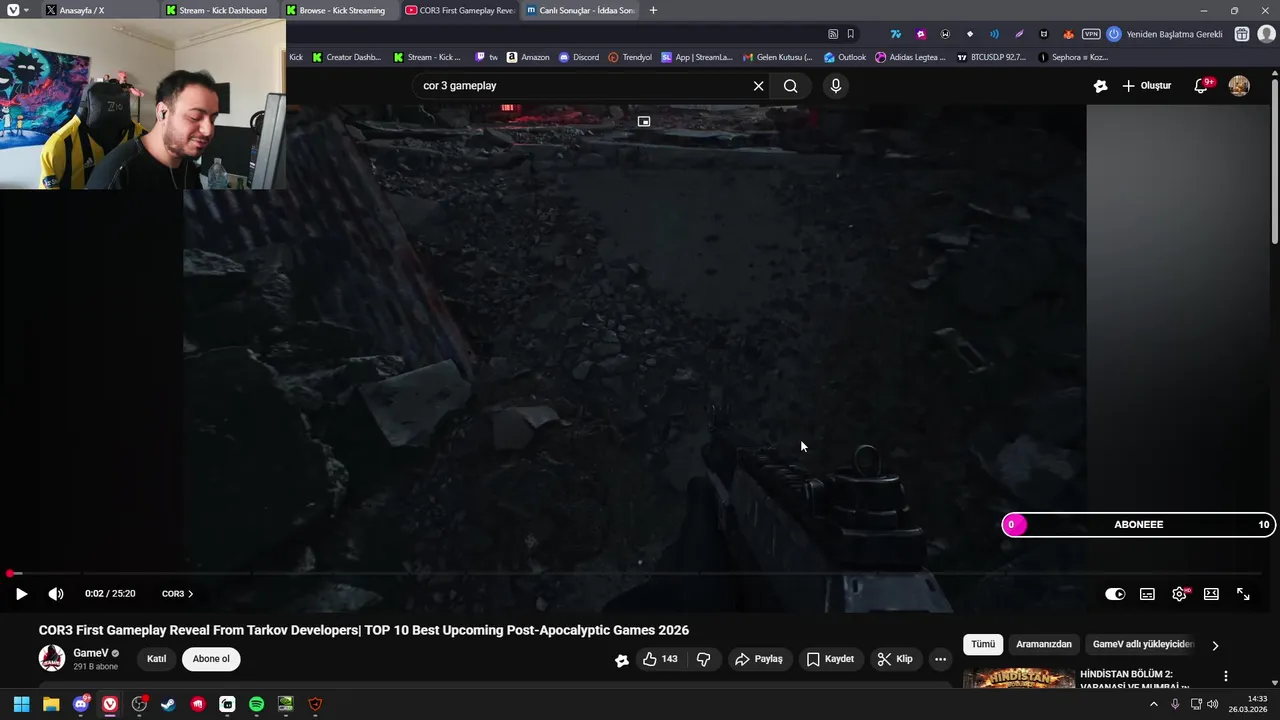The height and width of the screenshot is (720, 1280).
Task: Open Gelen Kutusu Gmail bookmark
Action: coord(777,57)
